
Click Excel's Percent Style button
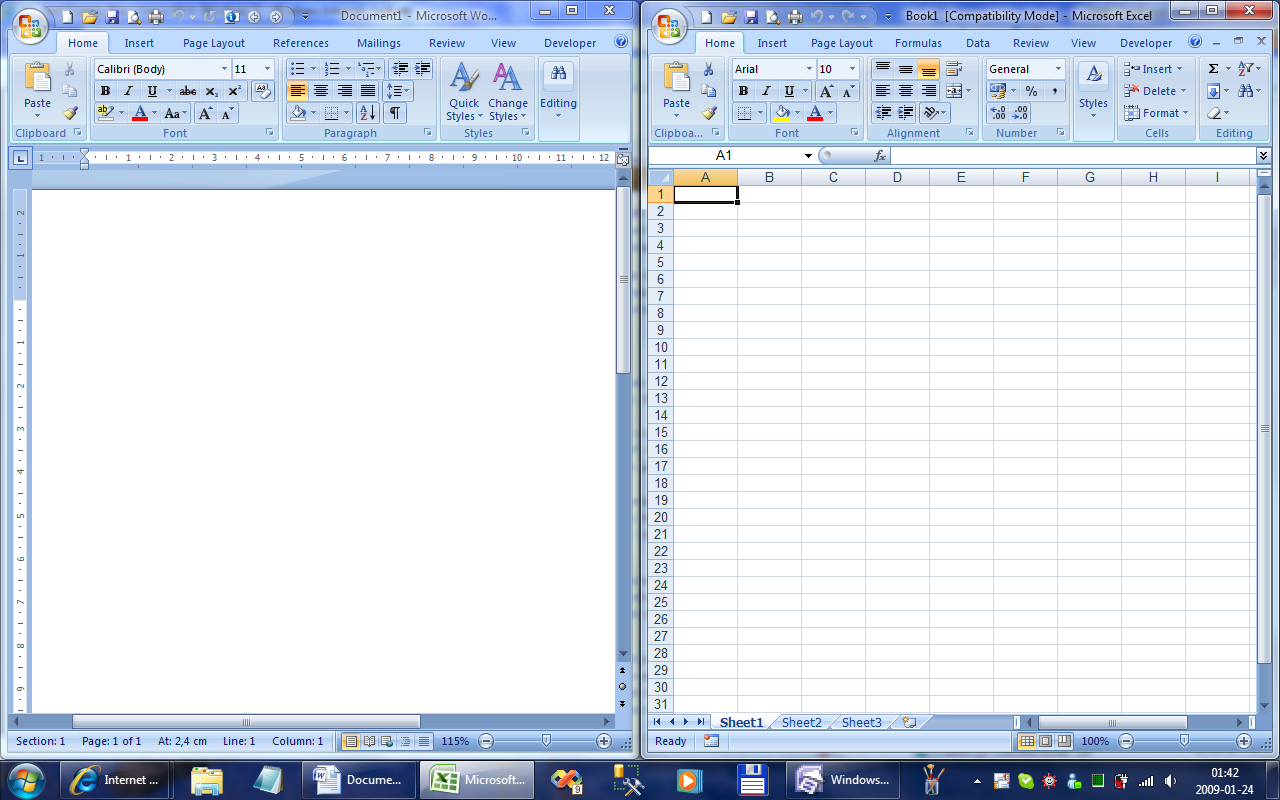pos(1031,91)
